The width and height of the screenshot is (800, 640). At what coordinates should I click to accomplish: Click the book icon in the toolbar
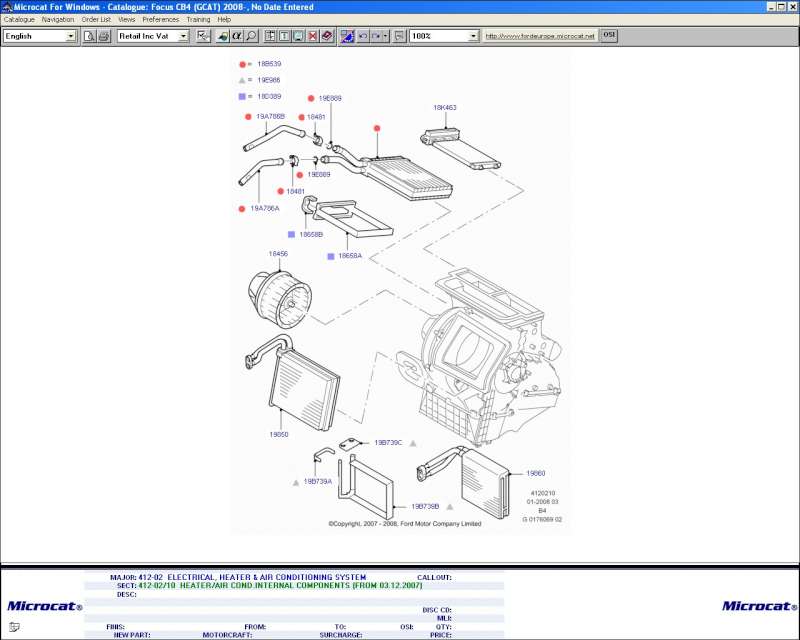327,36
